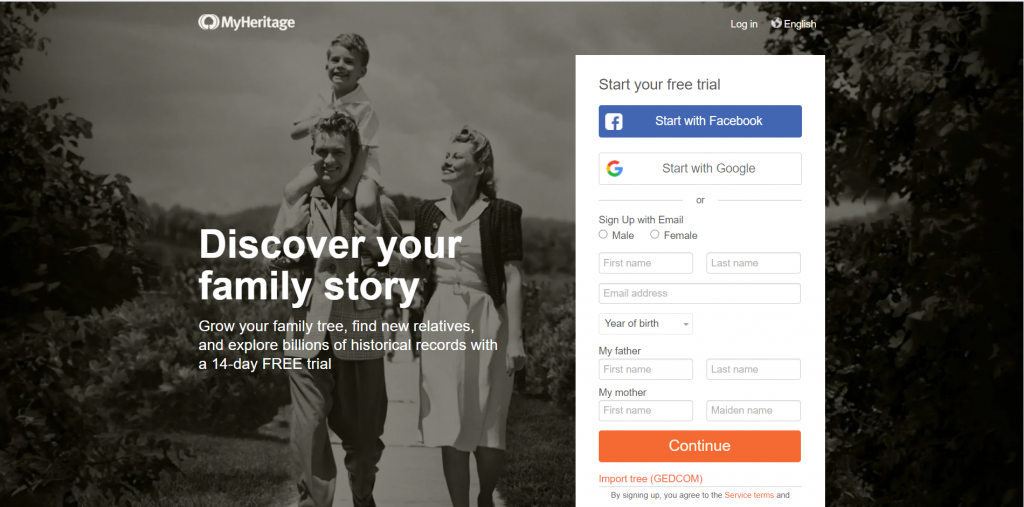Open the Log in page
1024x507 pixels.
(744, 24)
